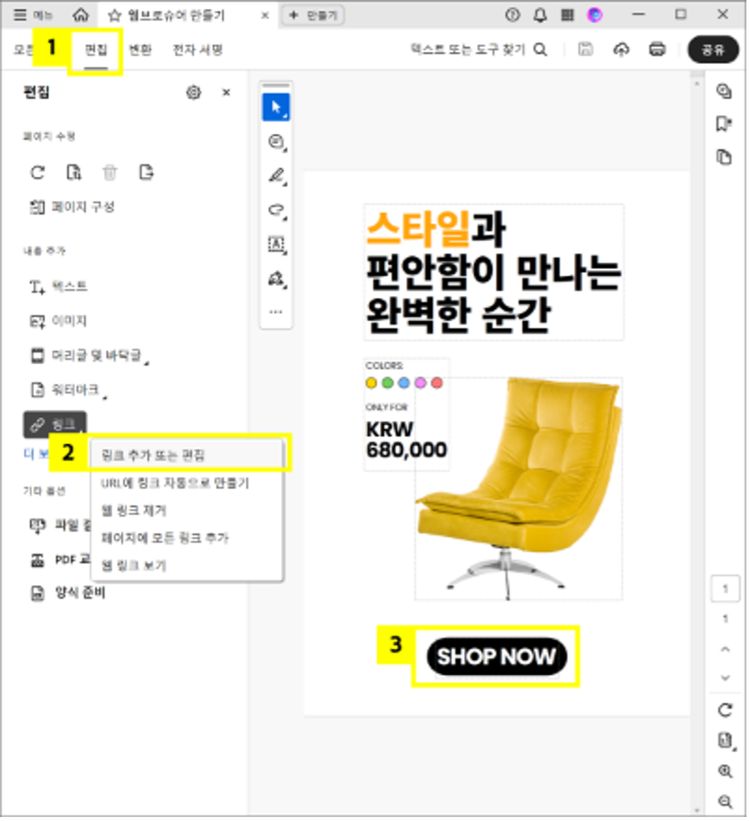Click the print icon
750x821 pixels.
(x=657, y=49)
